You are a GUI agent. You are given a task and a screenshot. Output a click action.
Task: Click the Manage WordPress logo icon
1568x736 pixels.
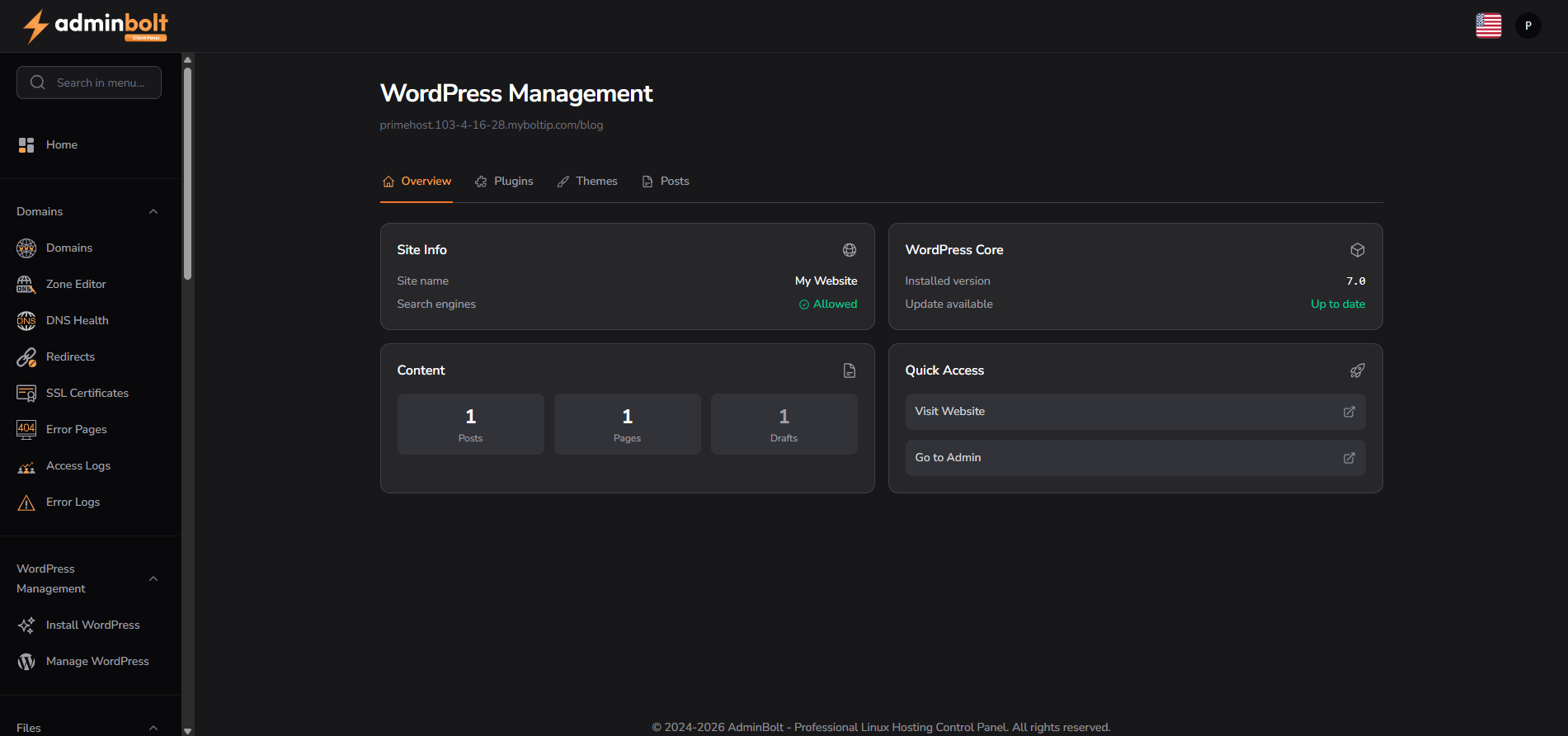click(26, 662)
